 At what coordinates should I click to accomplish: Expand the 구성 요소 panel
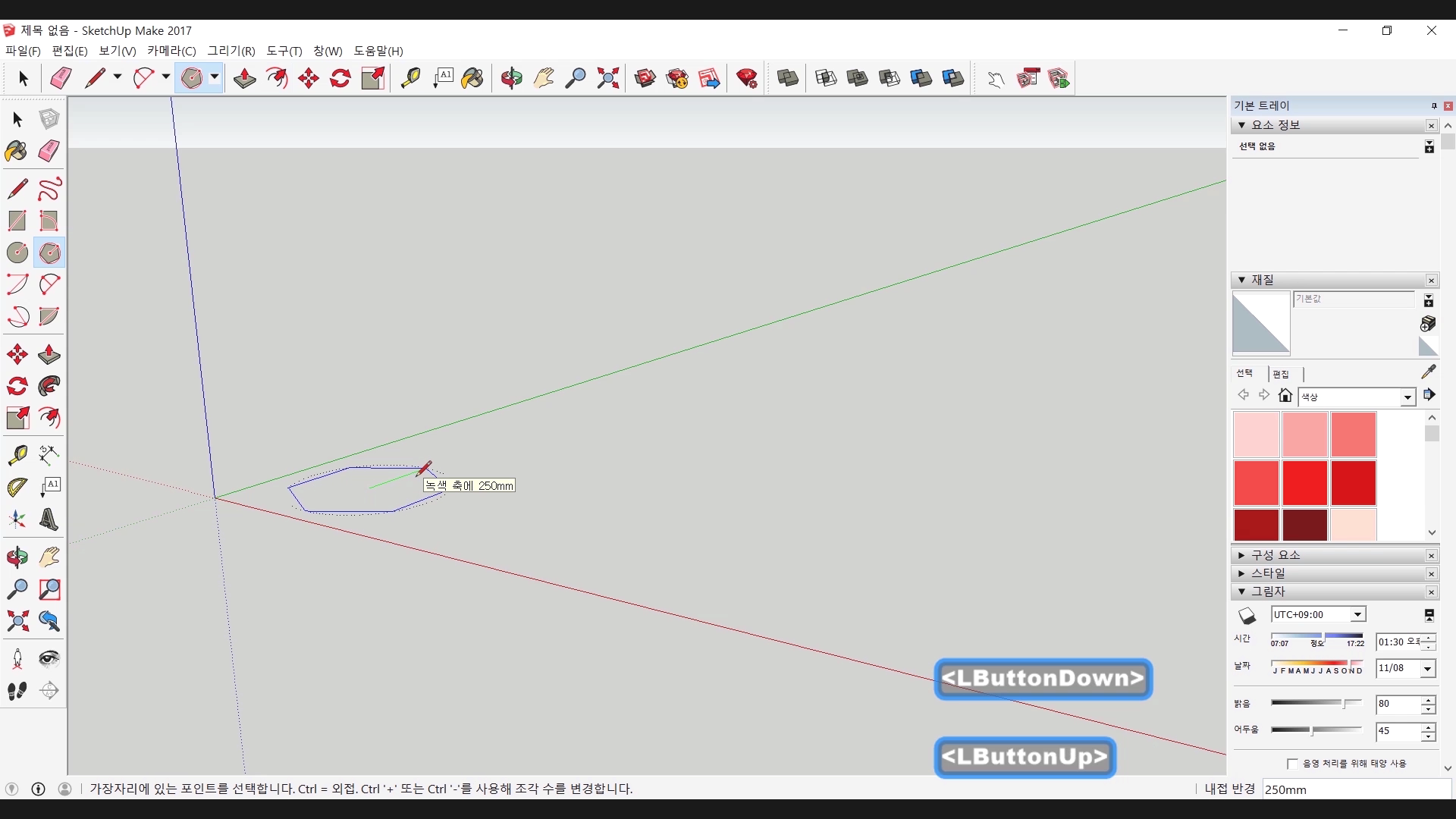tap(1241, 555)
